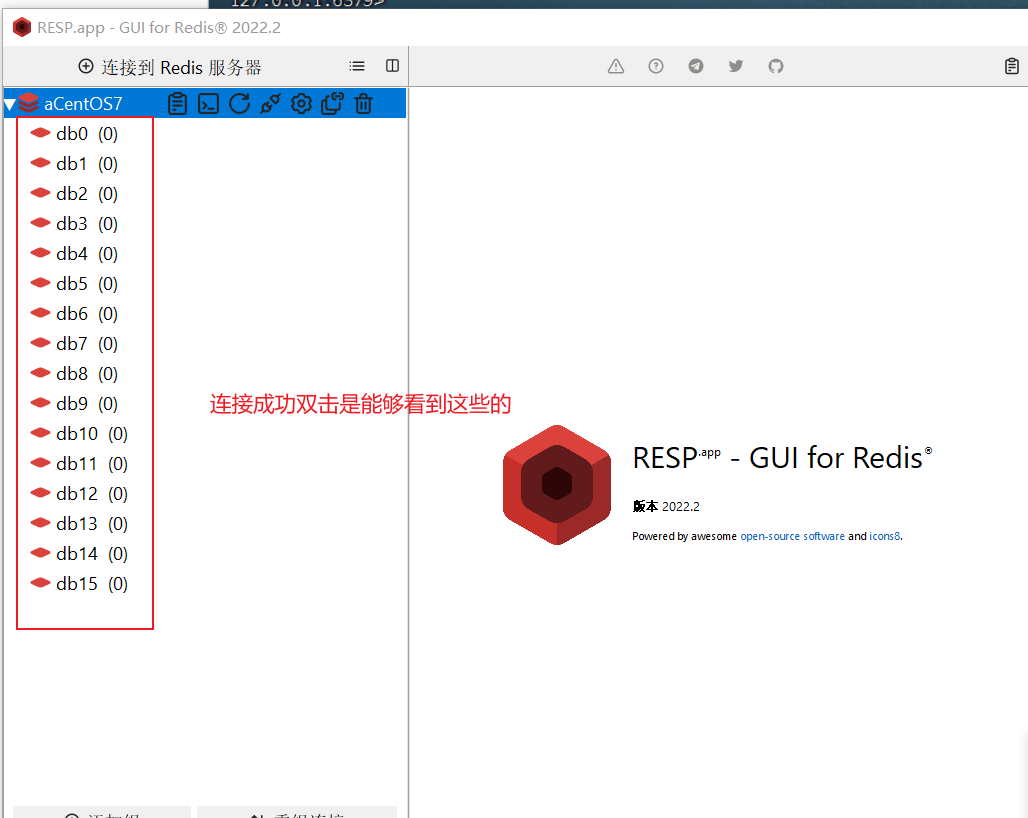Toggle the split panel view icon
The height and width of the screenshot is (818, 1028).
pos(391,66)
